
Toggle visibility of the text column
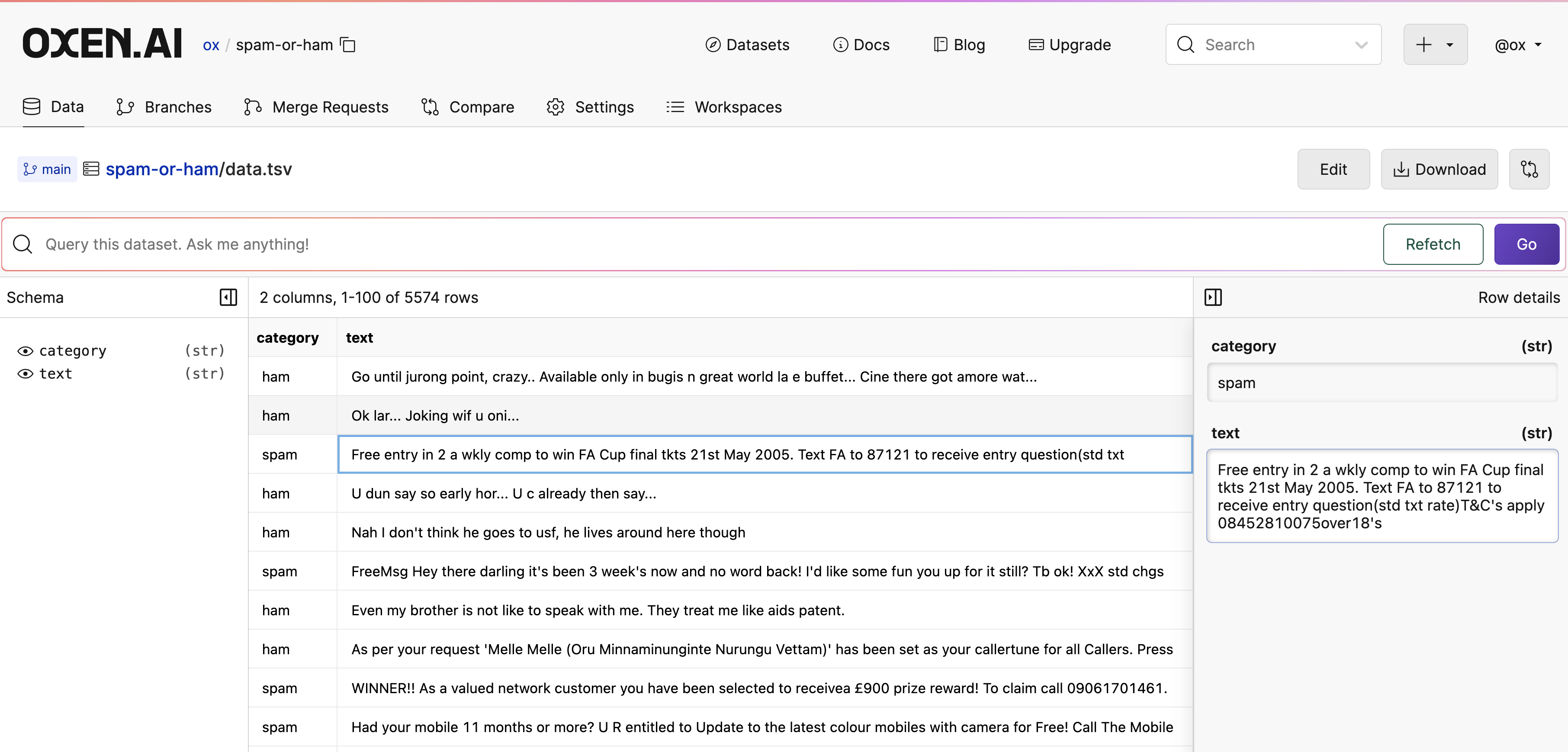point(25,374)
